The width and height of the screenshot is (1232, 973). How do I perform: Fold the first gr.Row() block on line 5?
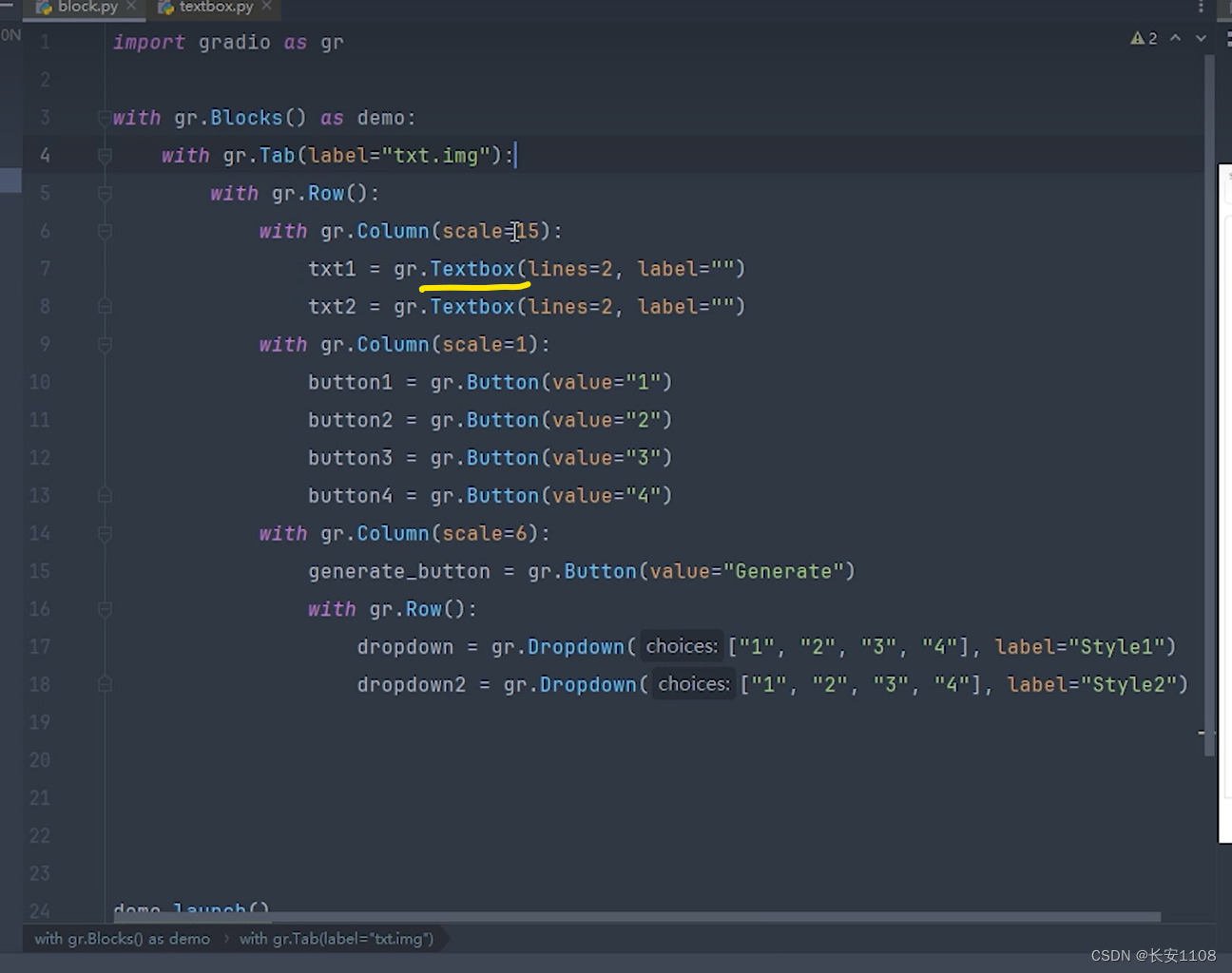click(105, 194)
